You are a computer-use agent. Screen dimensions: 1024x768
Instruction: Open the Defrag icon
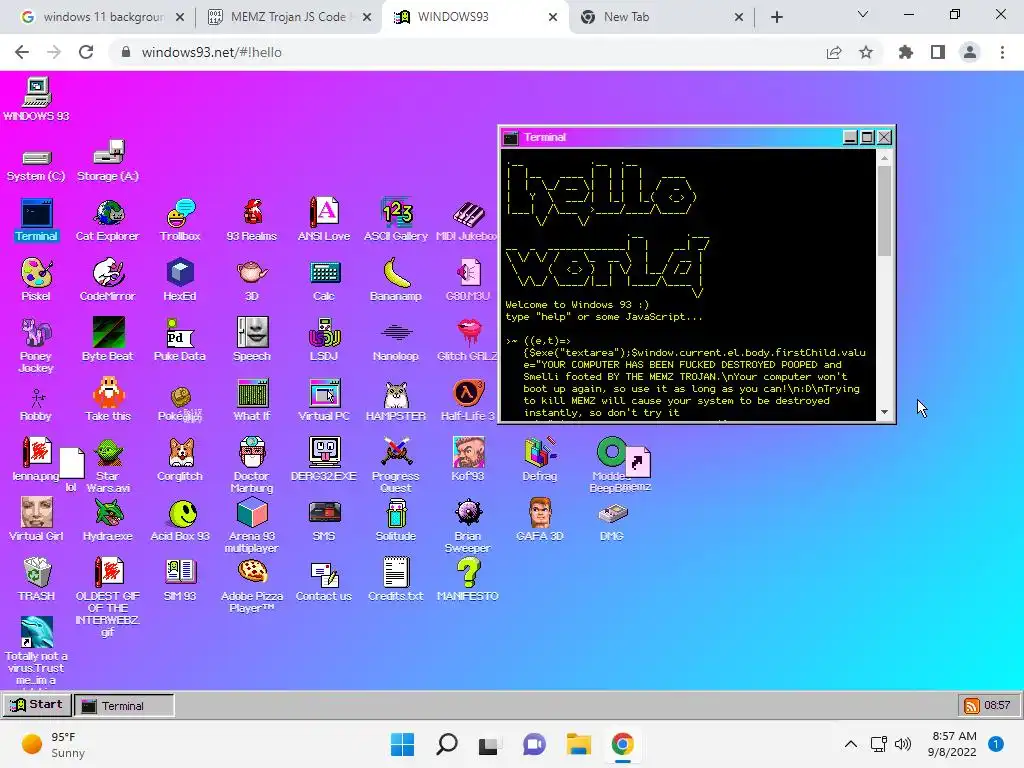[x=539, y=460]
